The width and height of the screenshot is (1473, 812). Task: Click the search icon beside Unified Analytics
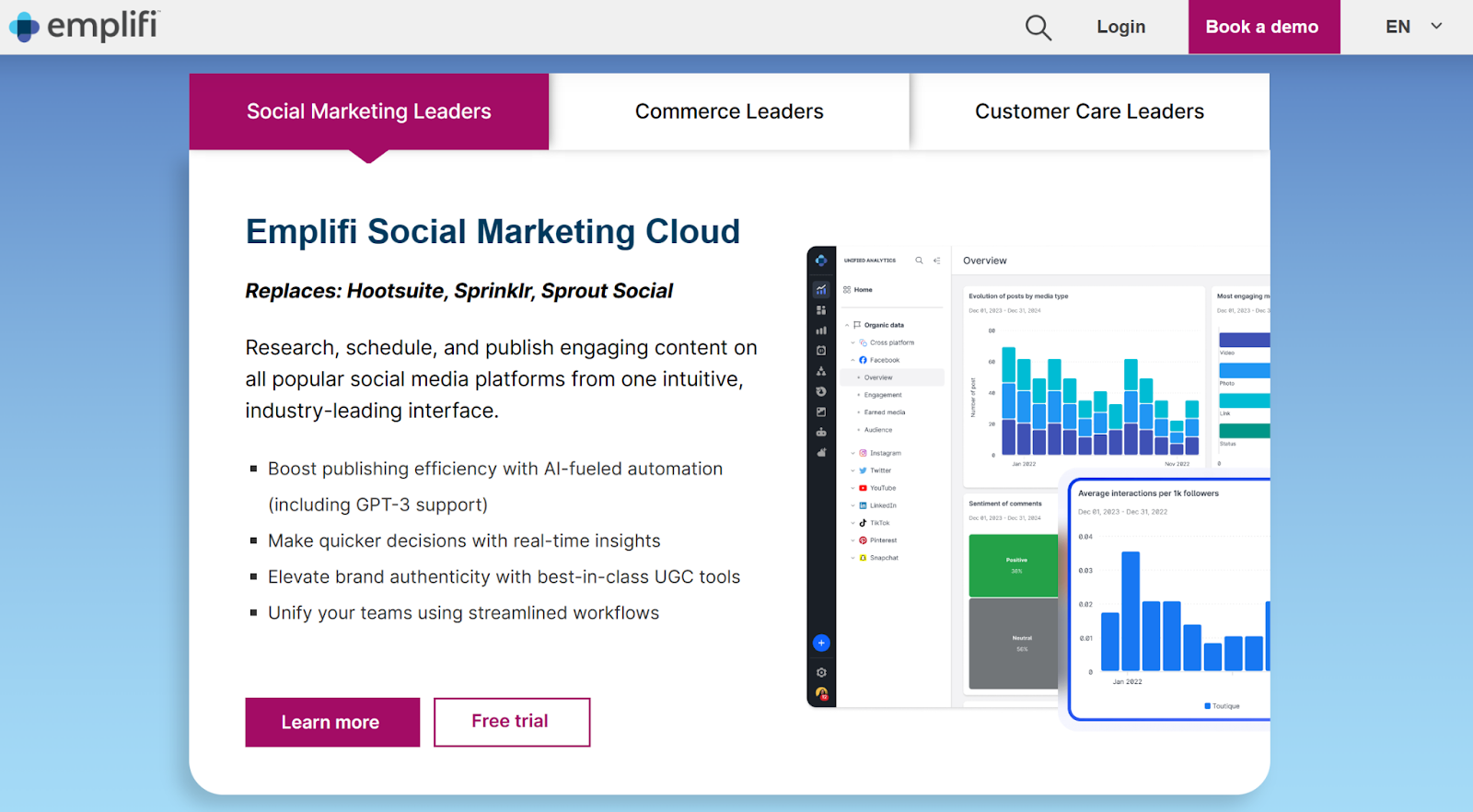(919, 261)
